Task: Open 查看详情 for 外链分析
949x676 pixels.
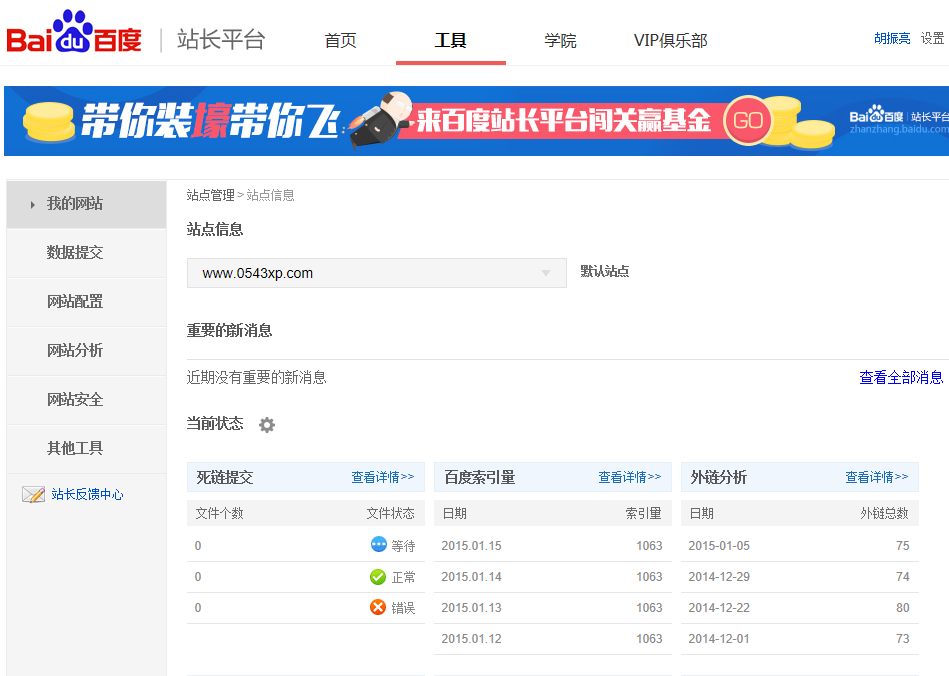Action: click(x=876, y=477)
